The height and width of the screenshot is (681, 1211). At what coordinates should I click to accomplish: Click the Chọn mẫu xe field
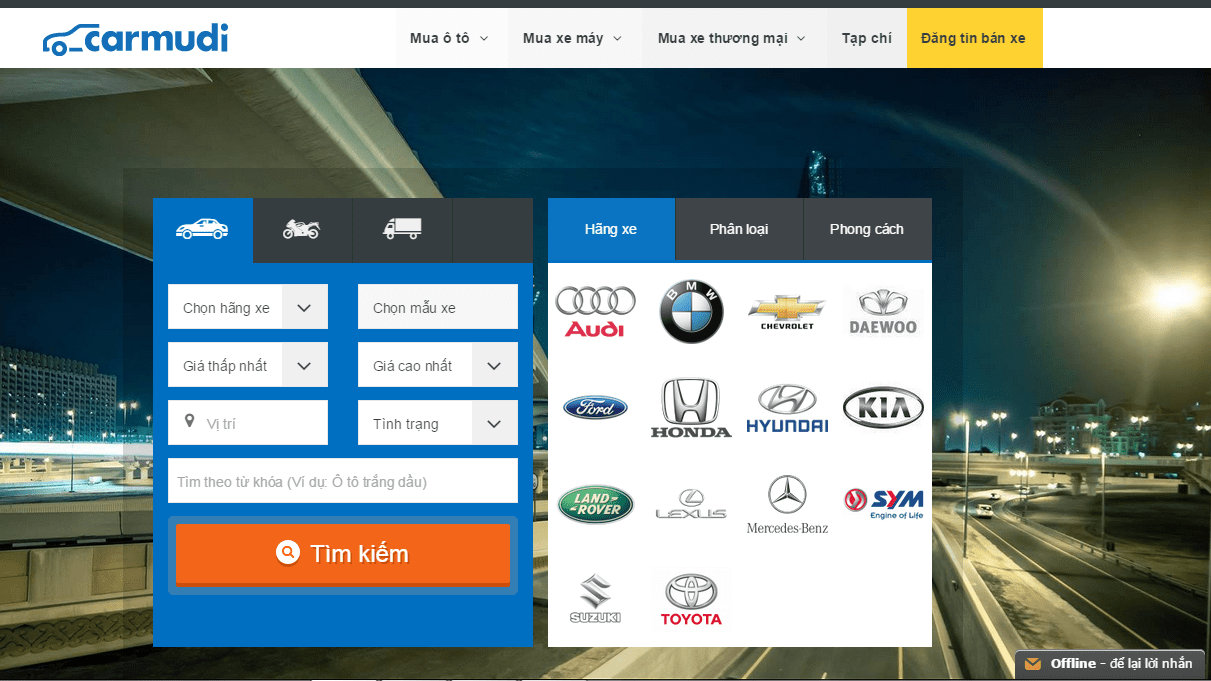(438, 307)
